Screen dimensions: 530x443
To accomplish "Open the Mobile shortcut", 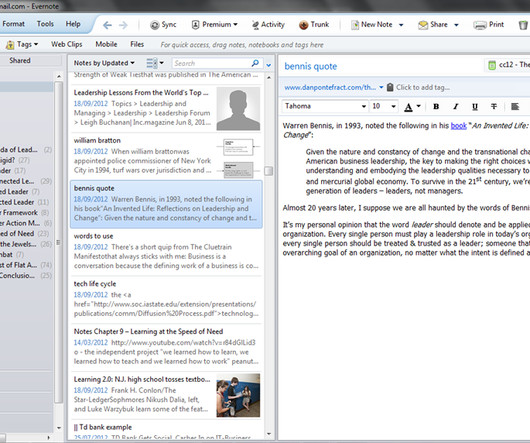I will [x=106, y=44].
